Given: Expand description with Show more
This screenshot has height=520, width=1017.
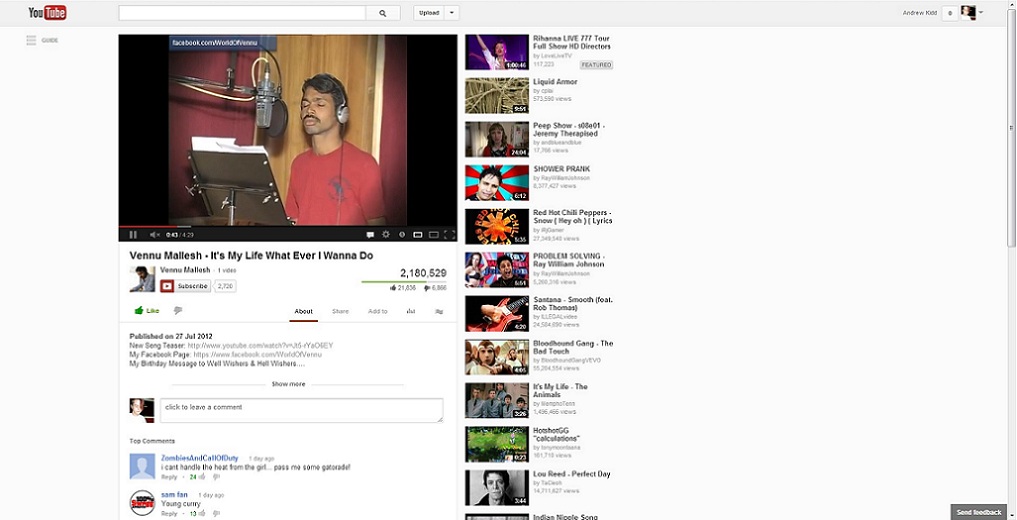Looking at the screenshot, I should click(x=288, y=384).
